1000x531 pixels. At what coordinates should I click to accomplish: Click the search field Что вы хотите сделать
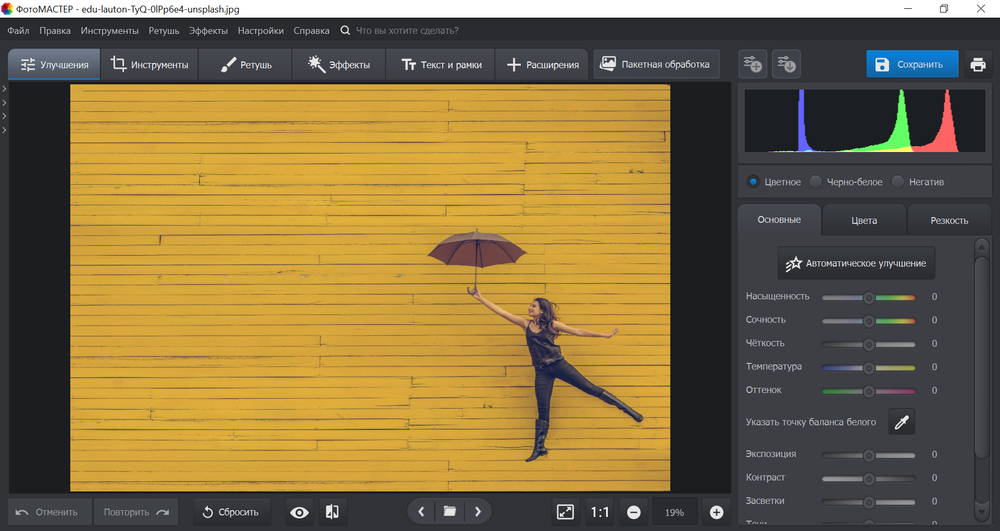pyautogui.click(x=410, y=31)
